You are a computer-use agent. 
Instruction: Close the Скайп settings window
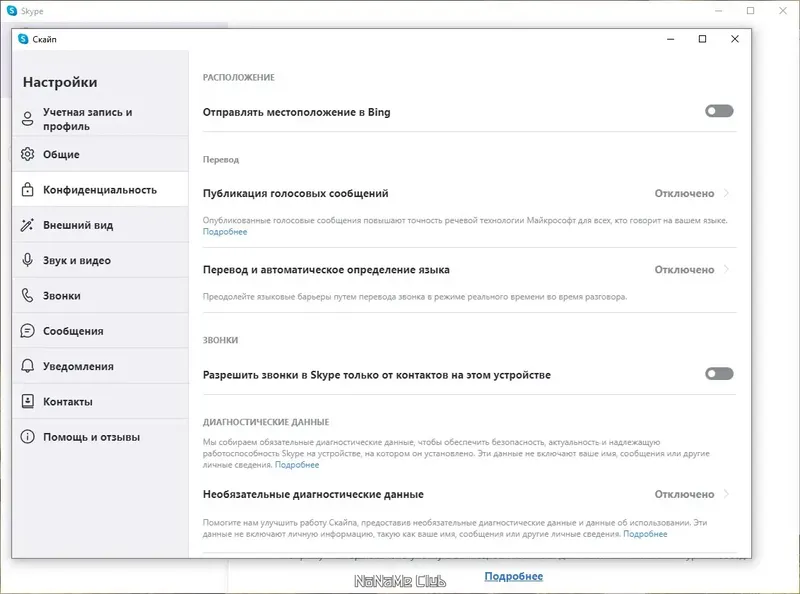tap(735, 39)
